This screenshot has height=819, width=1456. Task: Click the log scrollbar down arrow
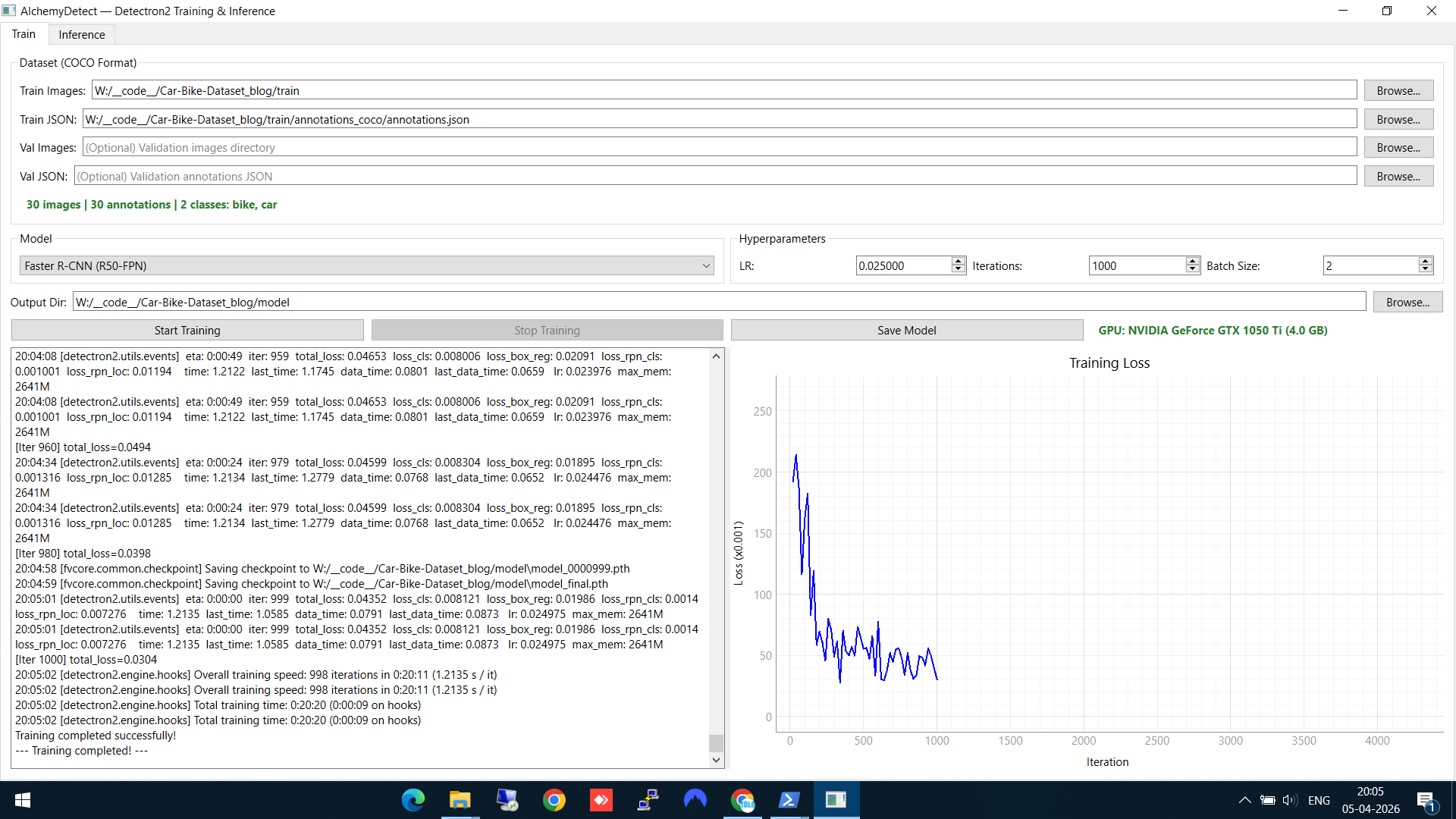pos(716,759)
